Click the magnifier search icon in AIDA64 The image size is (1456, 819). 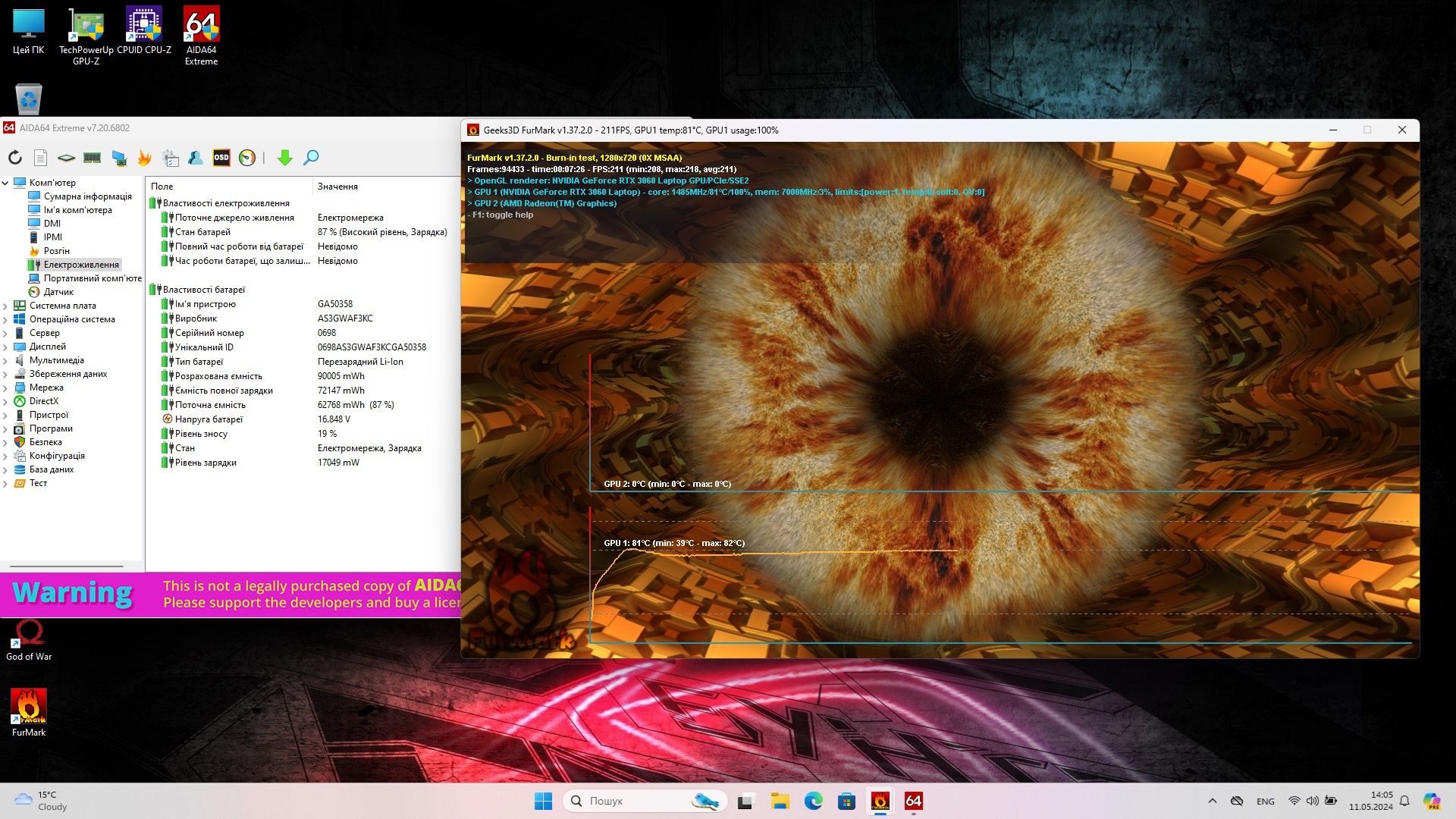coord(311,158)
